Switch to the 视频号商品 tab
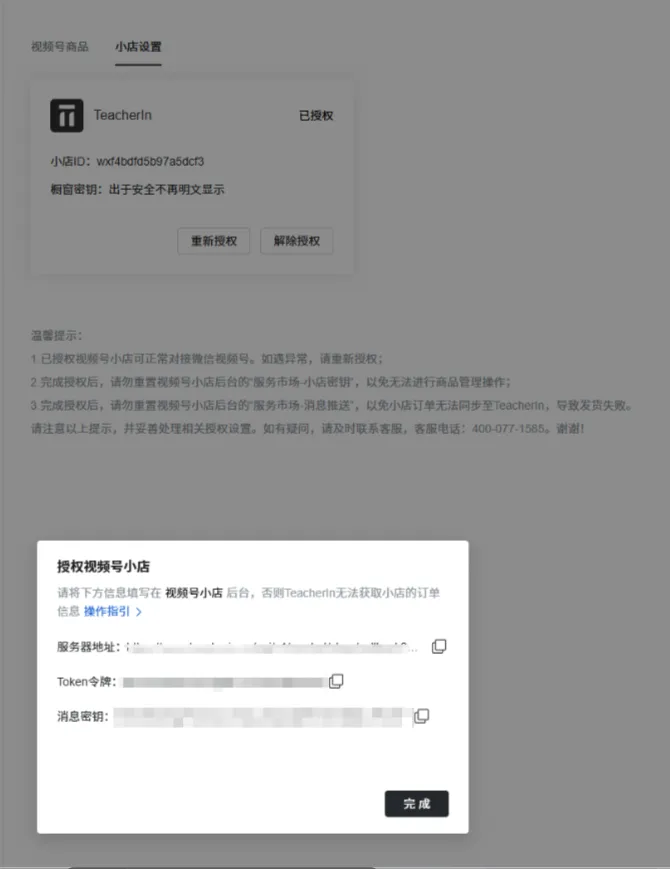Screen dimensions: 670x869 pos(59,47)
